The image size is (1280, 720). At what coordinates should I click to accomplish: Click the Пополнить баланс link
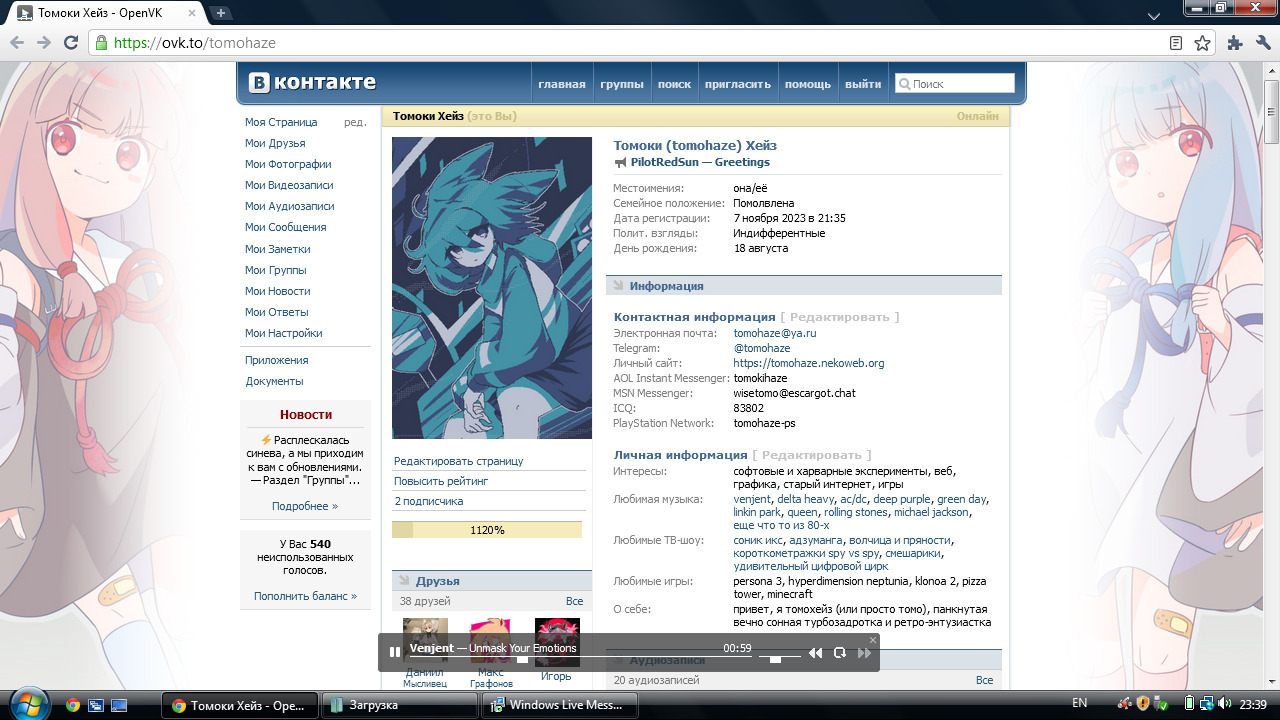click(x=305, y=596)
